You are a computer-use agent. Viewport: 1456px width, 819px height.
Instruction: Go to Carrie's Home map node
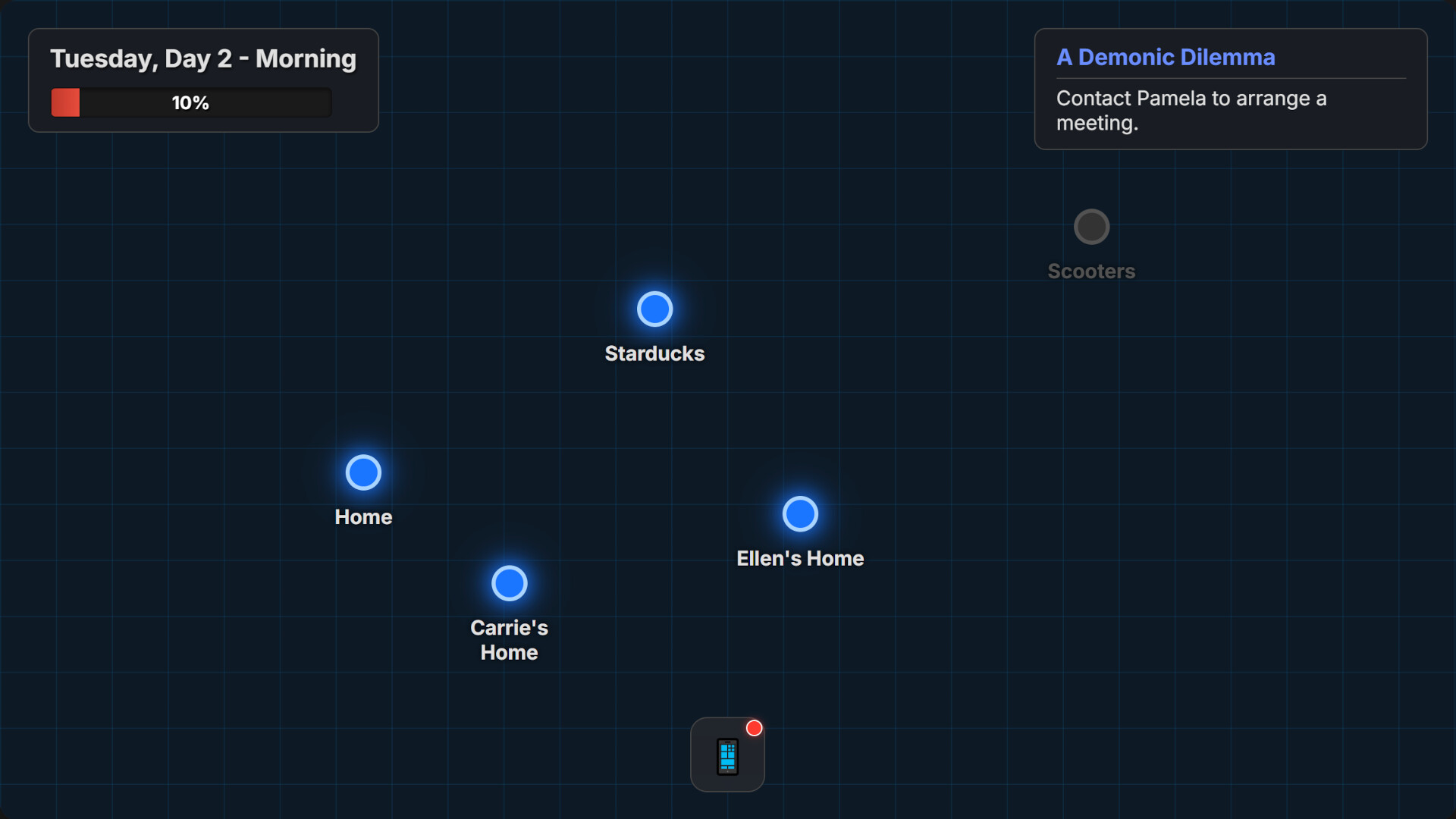coord(509,583)
